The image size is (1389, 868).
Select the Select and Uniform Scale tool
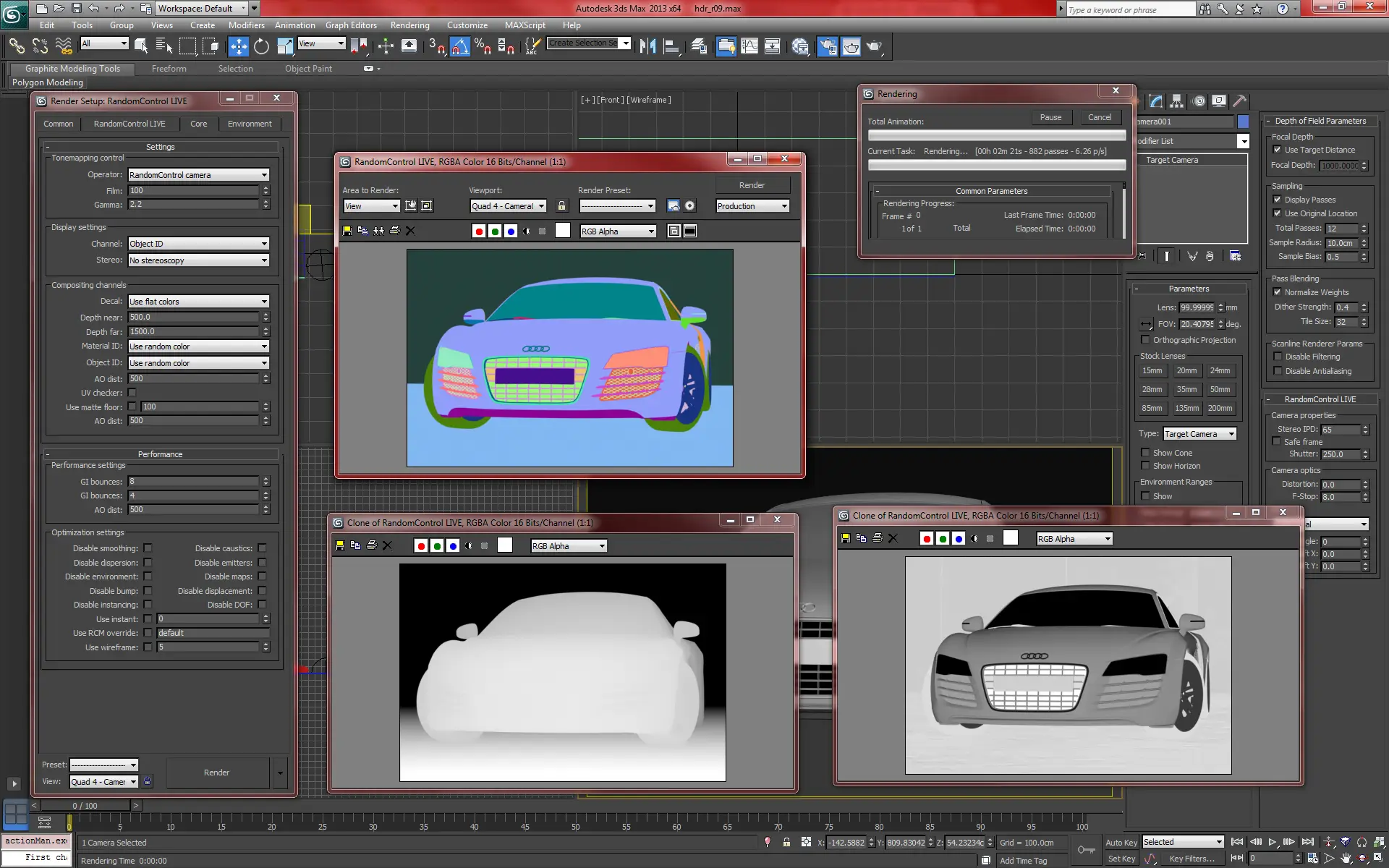click(x=285, y=46)
